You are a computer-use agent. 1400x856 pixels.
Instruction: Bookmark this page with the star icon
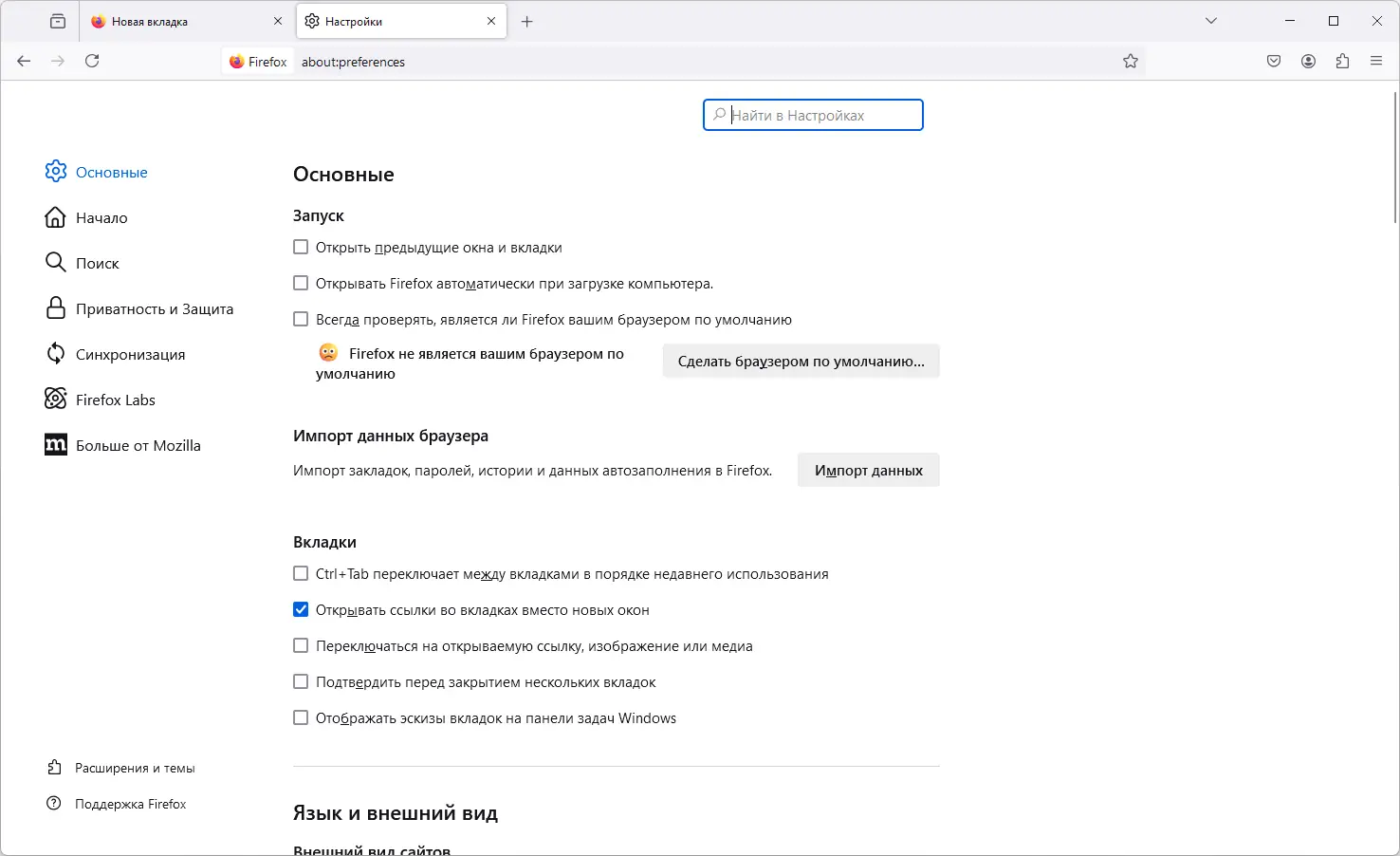point(1131,62)
